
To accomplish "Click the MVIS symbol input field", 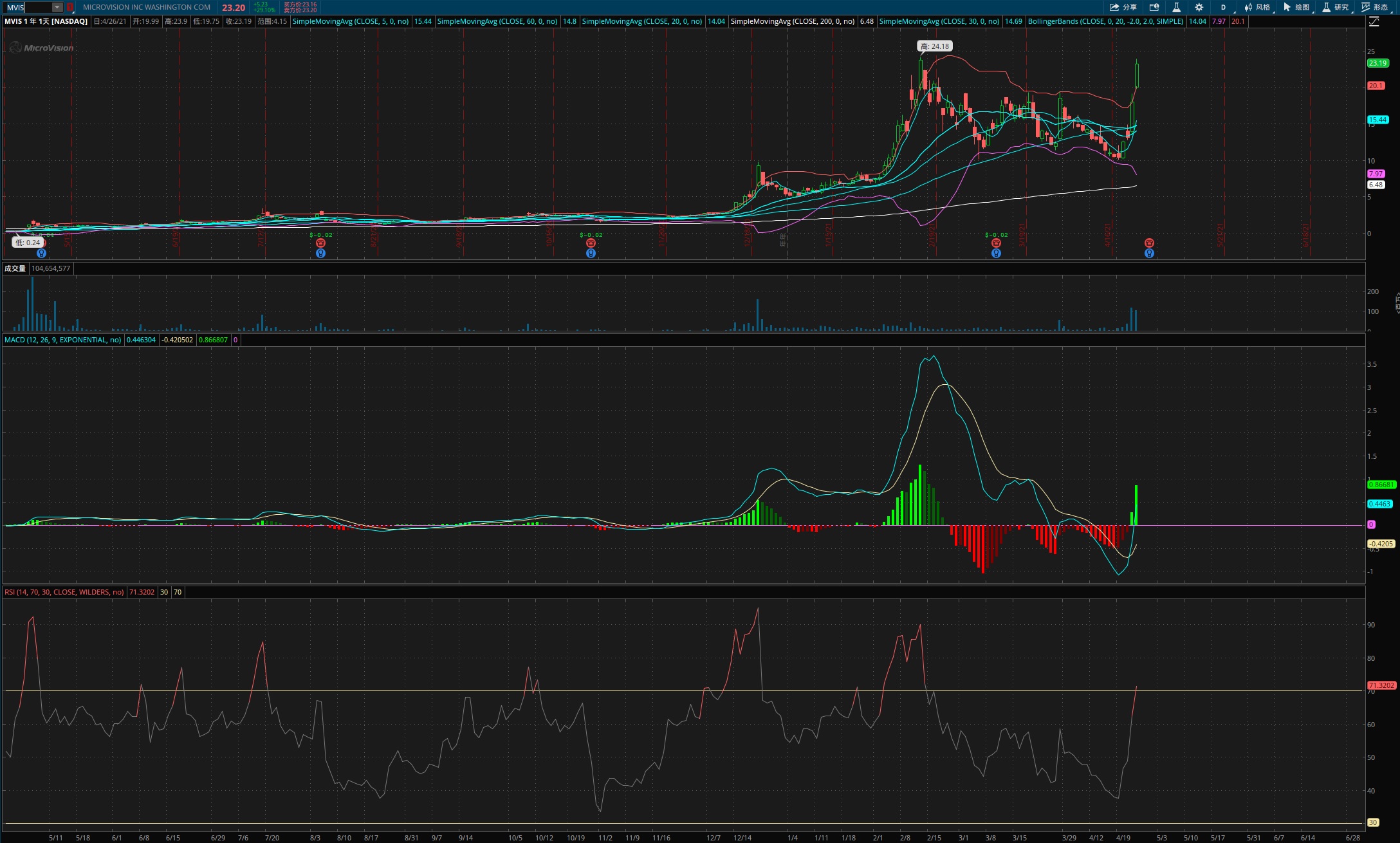I will pyautogui.click(x=29, y=7).
